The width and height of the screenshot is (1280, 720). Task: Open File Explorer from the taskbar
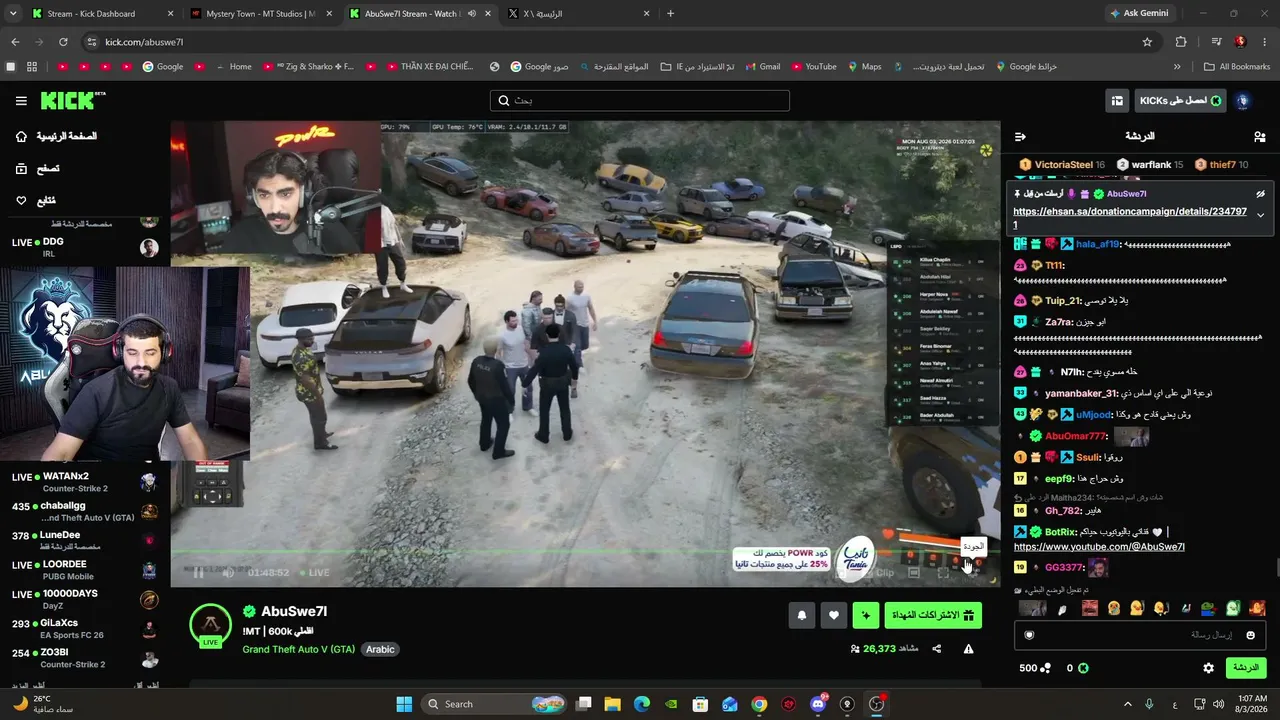pos(612,704)
